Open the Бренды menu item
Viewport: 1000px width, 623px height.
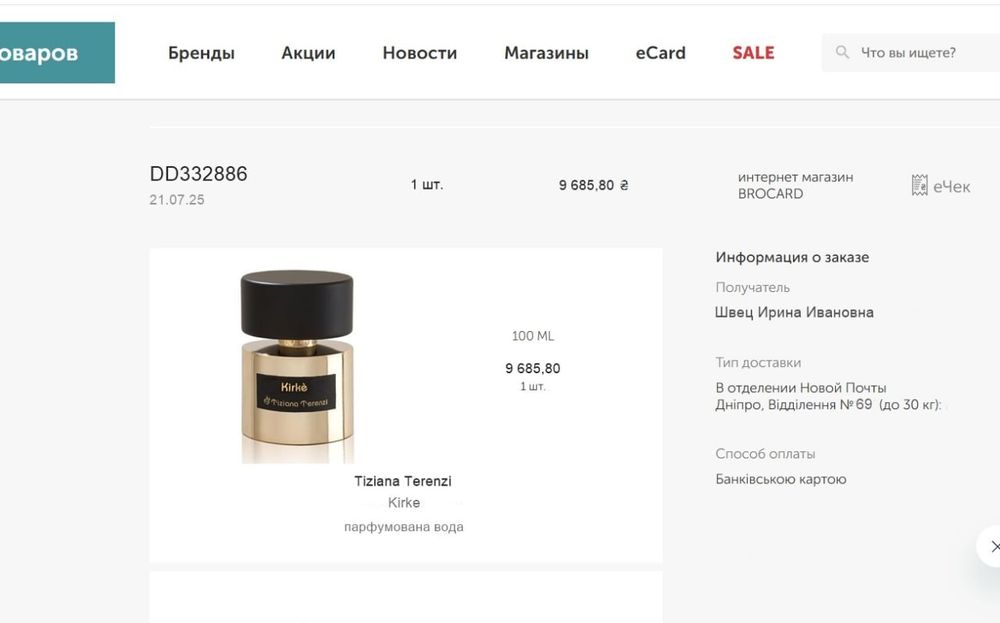coord(202,53)
